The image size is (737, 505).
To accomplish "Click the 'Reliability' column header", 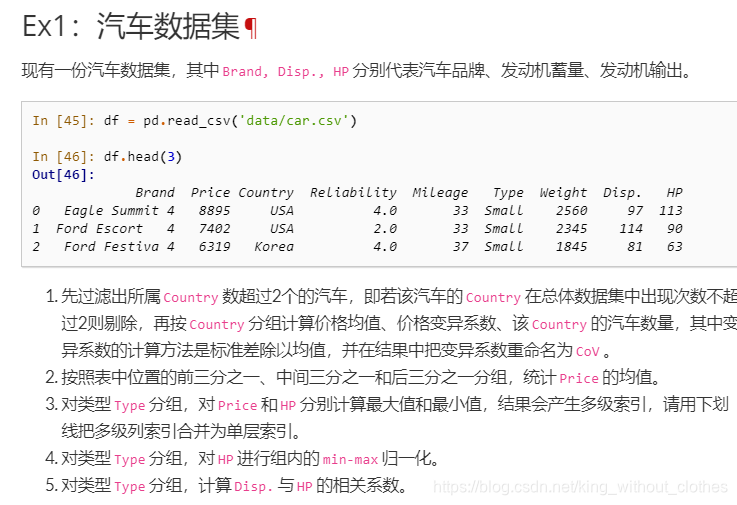I will click(353, 193).
